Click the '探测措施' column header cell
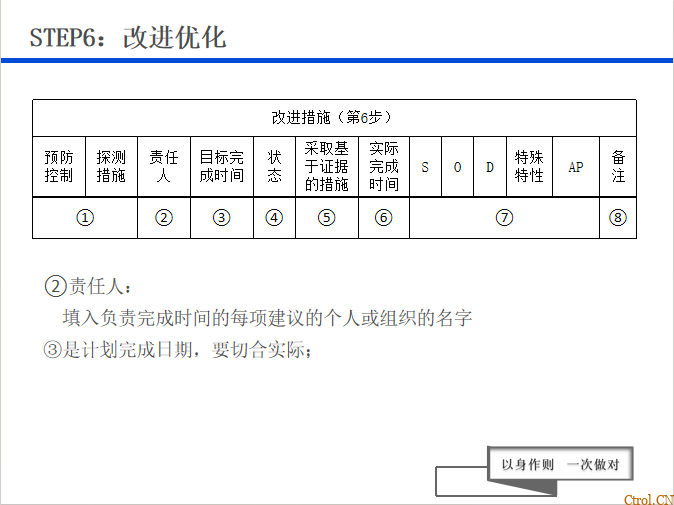 [x=111, y=167]
